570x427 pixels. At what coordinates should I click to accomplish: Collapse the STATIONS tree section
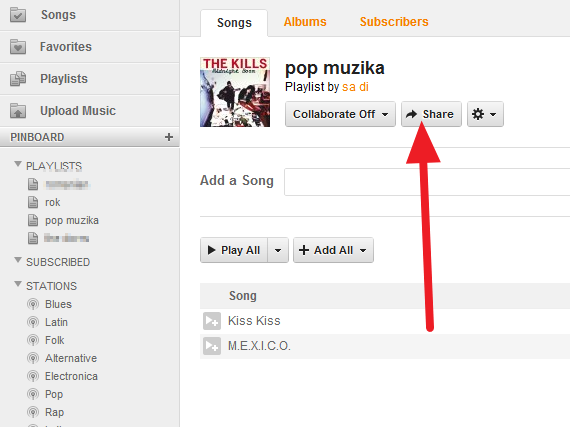[x=17, y=284]
